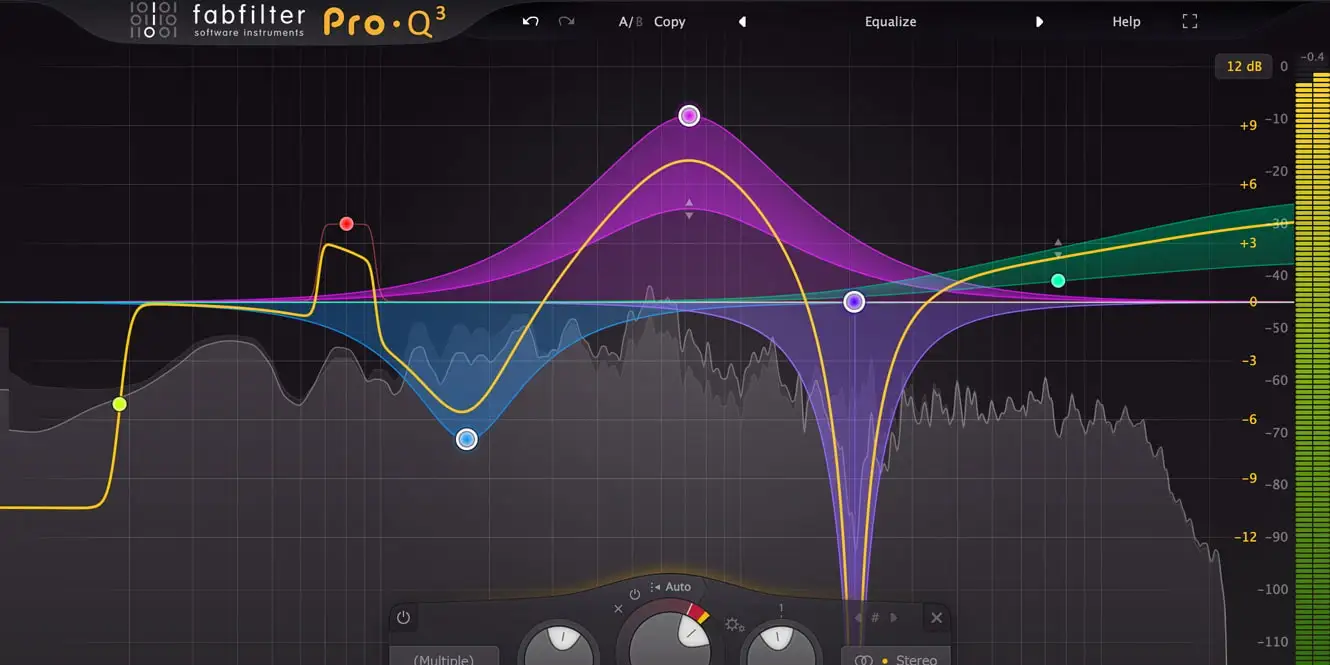Image resolution: width=1330 pixels, height=665 pixels.
Task: Load the previous preset with left arrow
Action: [x=742, y=21]
